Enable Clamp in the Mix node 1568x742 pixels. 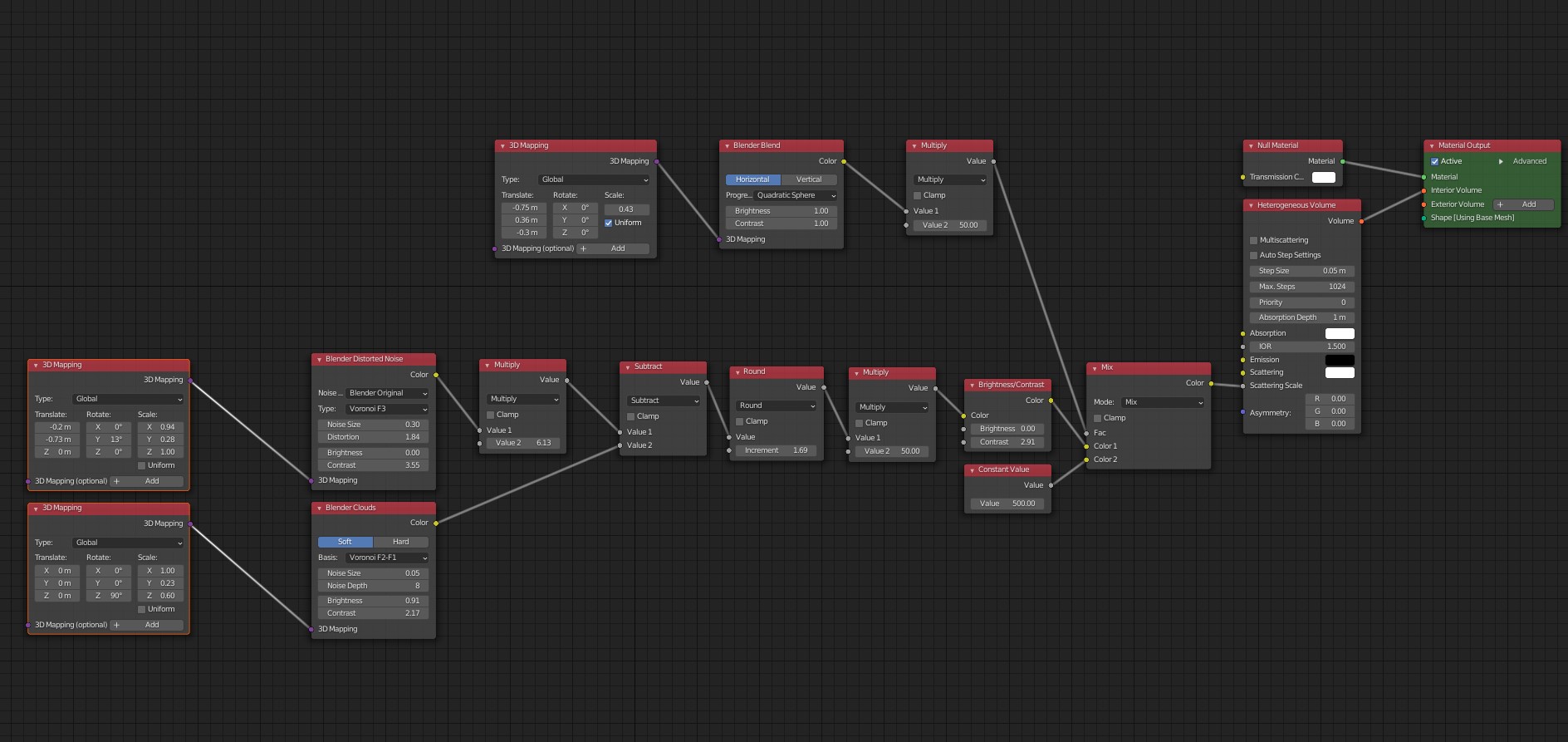pyautogui.click(x=1098, y=418)
